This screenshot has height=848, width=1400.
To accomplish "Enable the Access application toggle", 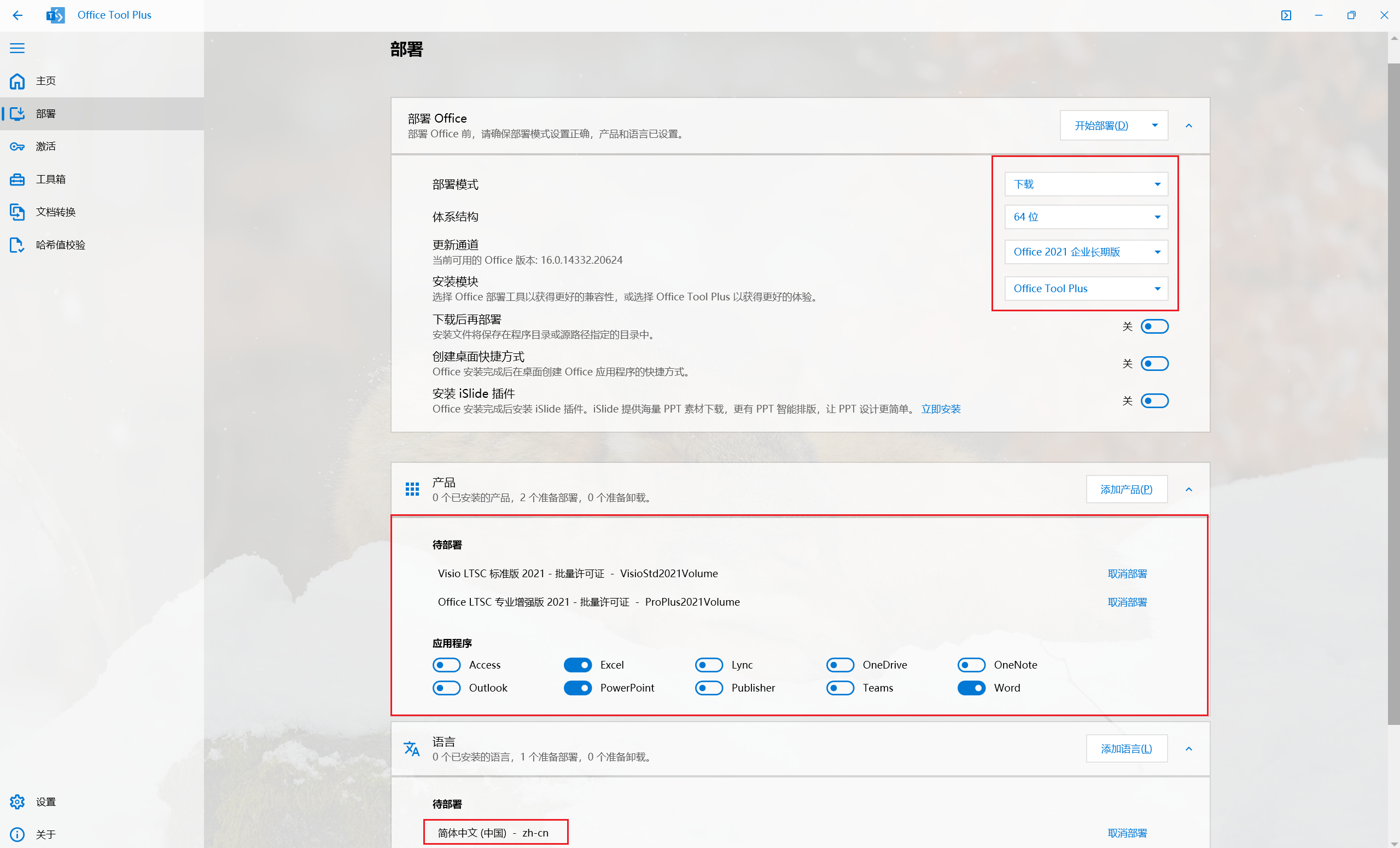I will 446,664.
